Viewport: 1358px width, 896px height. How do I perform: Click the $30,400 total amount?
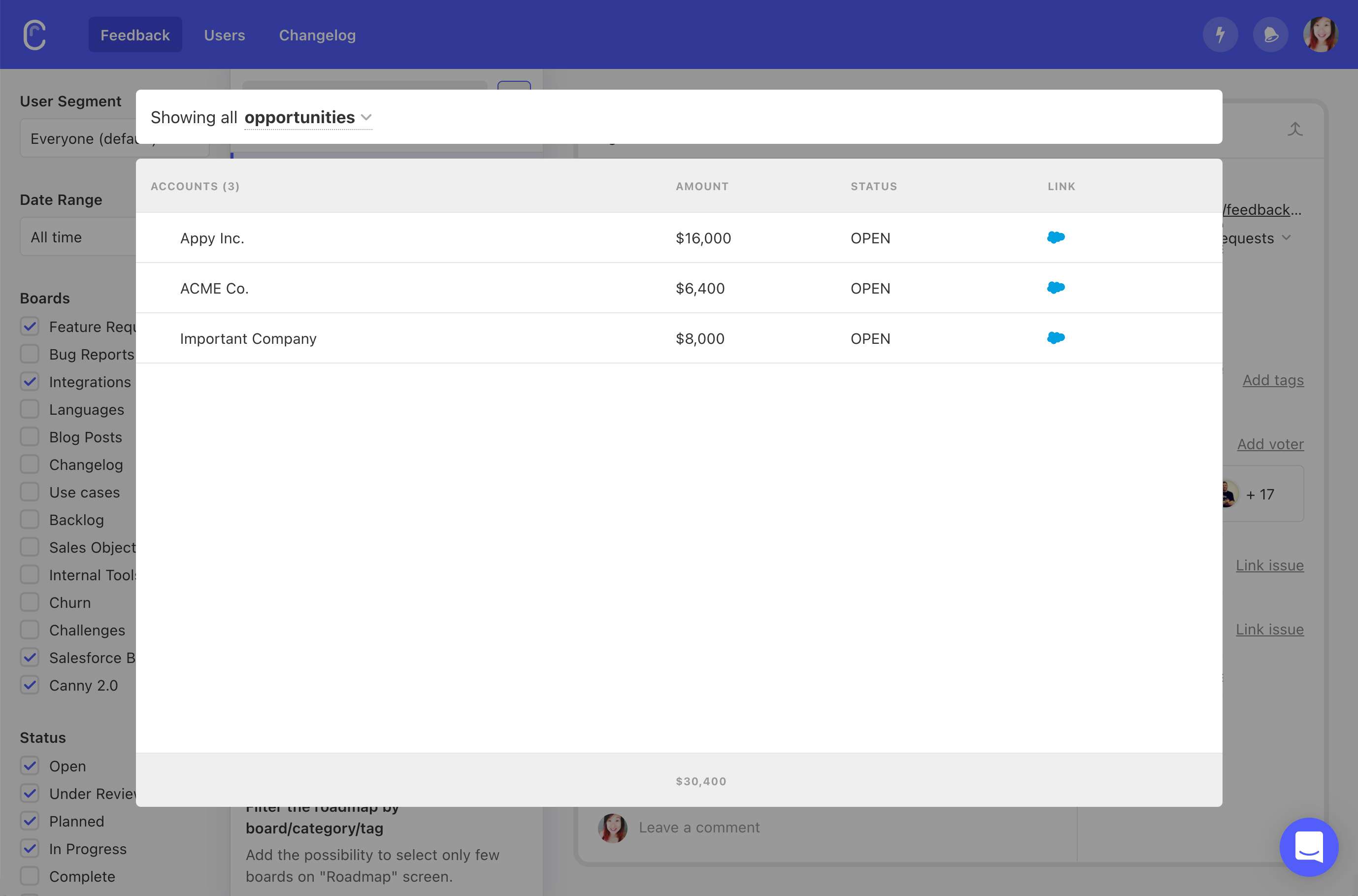[701, 781]
